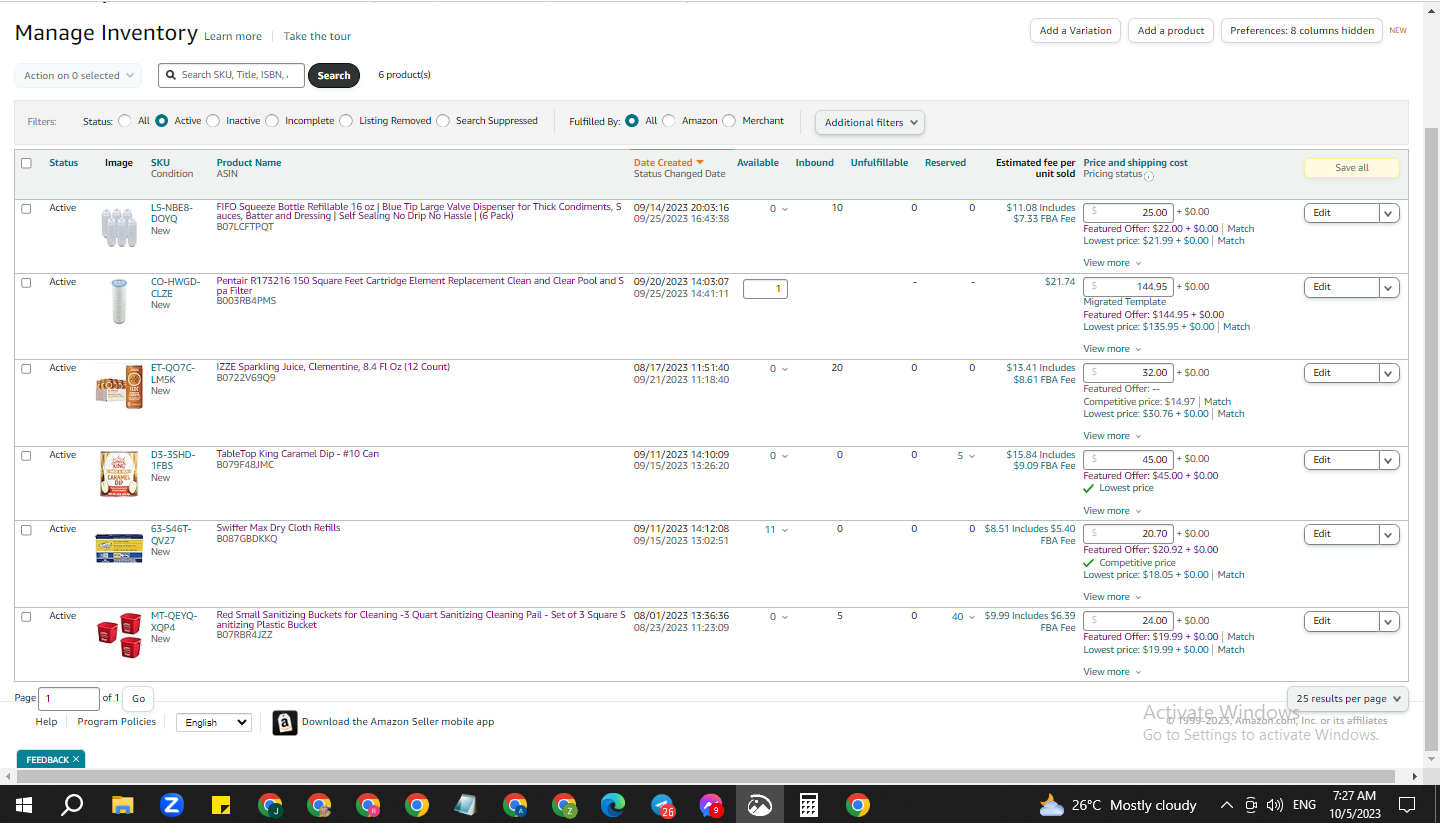The height and width of the screenshot is (823, 1440).
Task: Expand View more under the $25.00 price
Action: [1112, 263]
